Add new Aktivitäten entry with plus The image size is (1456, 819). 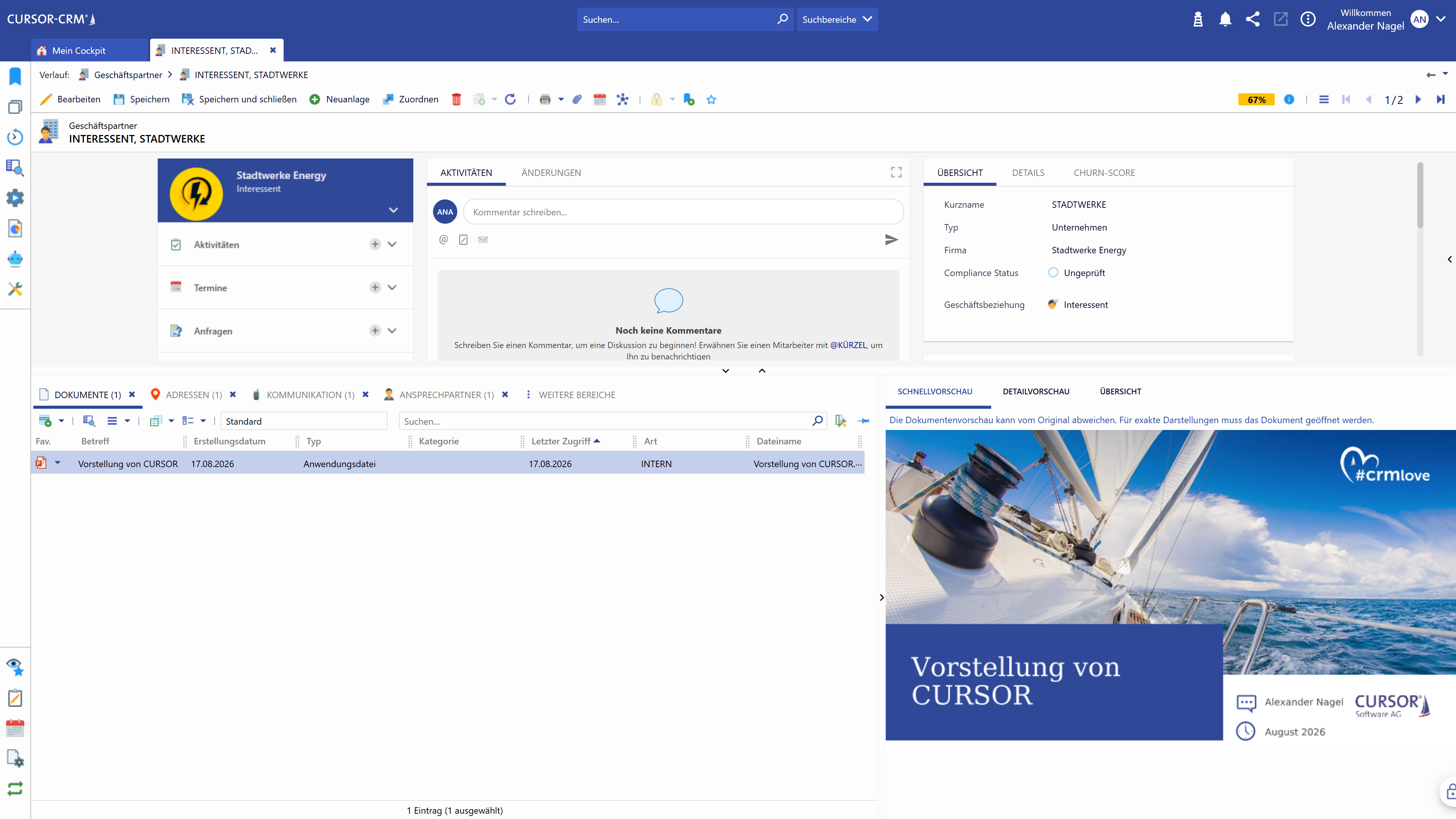click(x=375, y=244)
